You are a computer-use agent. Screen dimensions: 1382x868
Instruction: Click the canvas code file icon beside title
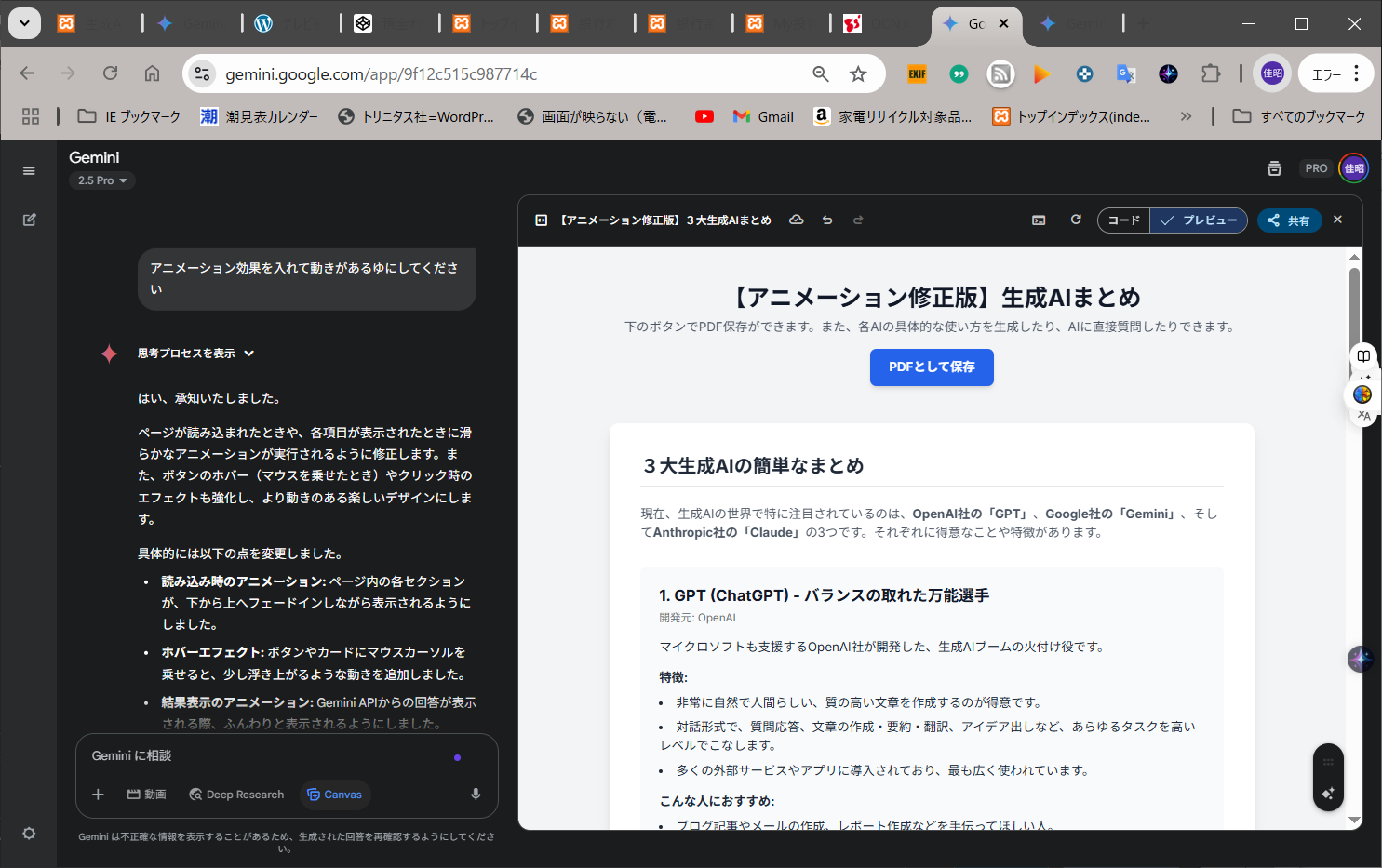[x=541, y=220]
